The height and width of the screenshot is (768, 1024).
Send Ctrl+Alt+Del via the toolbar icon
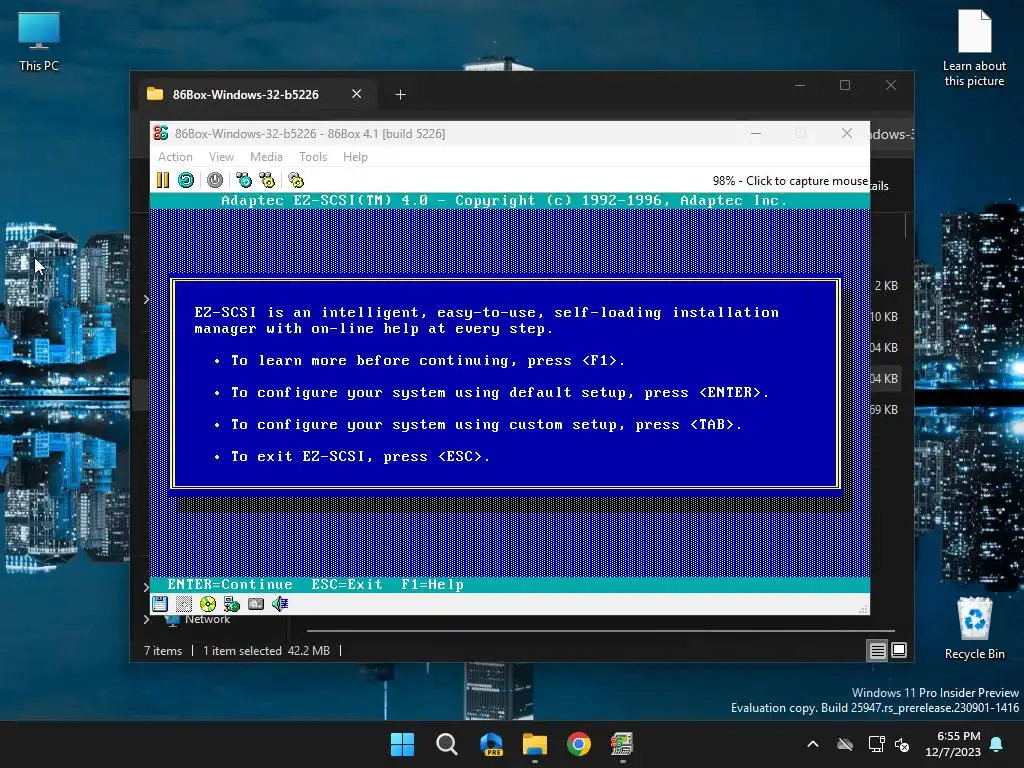[x=244, y=180]
